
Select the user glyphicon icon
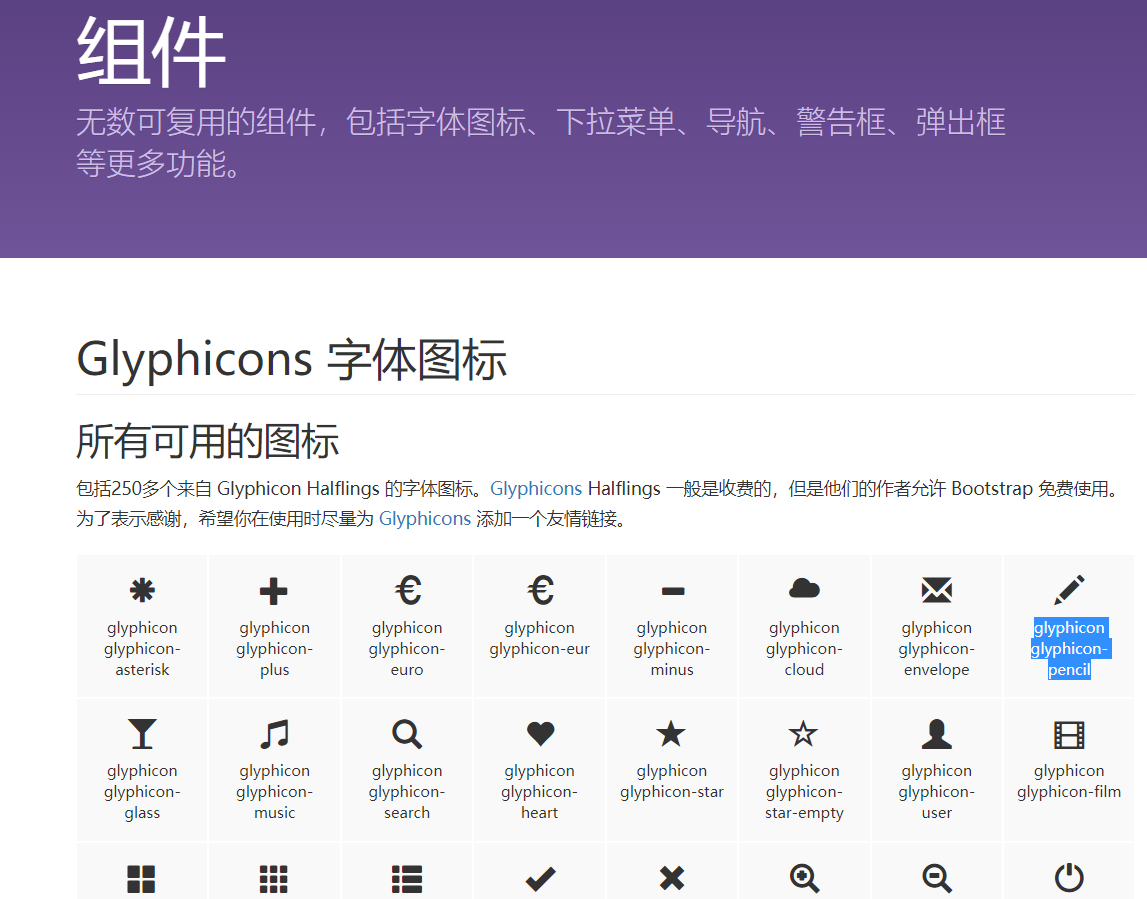[936, 734]
